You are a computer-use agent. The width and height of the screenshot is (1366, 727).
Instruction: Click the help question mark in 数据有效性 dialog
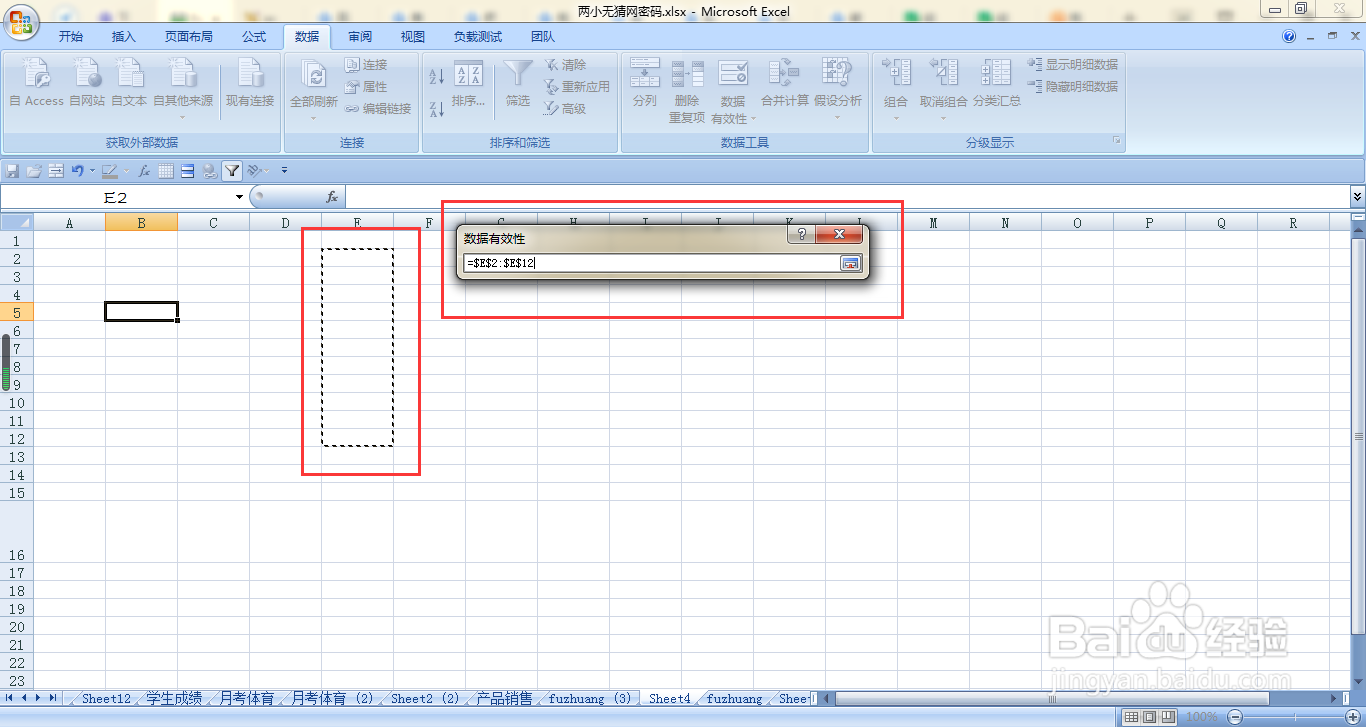tap(801, 235)
